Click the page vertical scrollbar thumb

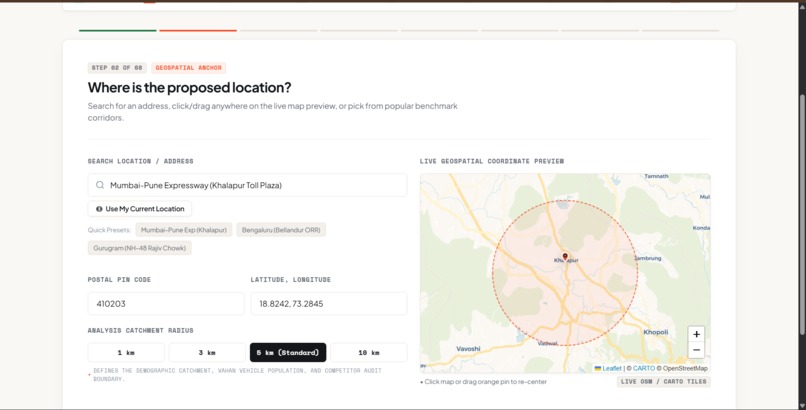point(802,214)
